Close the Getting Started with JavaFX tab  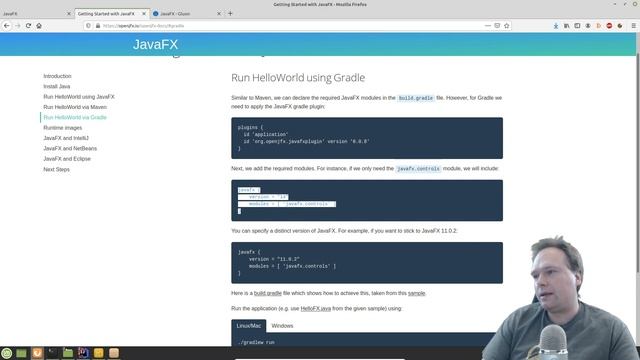pos(144,13)
